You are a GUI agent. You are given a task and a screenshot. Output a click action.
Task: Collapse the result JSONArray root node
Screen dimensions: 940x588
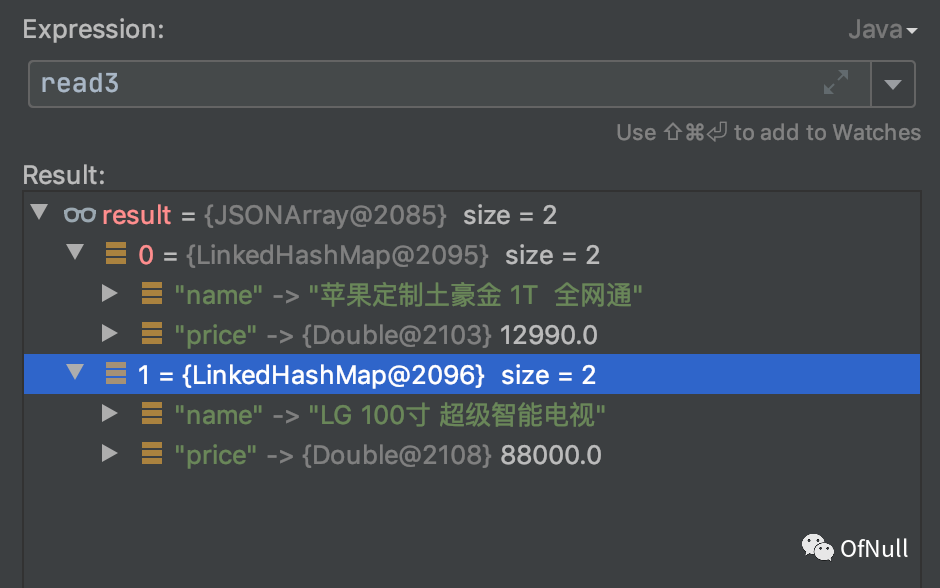39,214
